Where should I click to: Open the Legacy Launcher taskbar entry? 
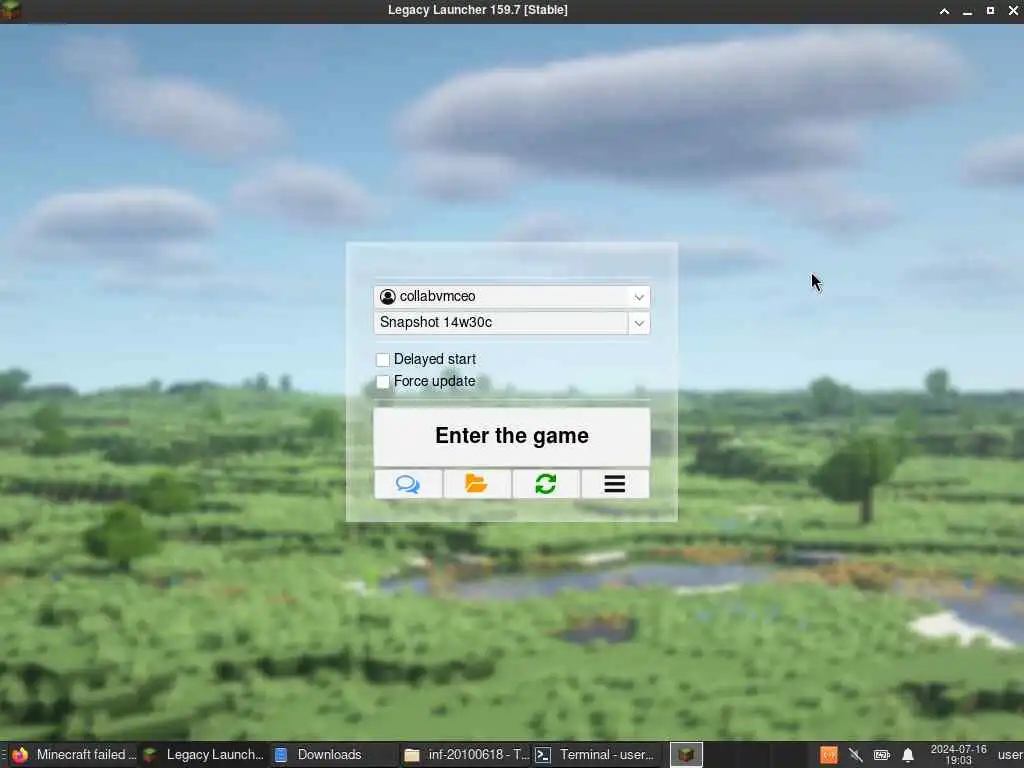pos(204,755)
